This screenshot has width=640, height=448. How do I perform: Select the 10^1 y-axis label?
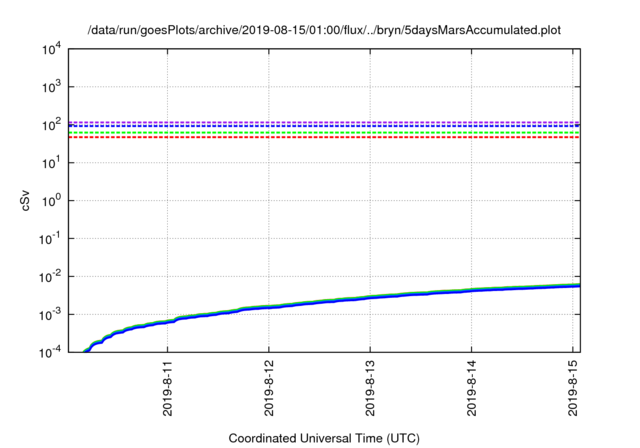51,163
